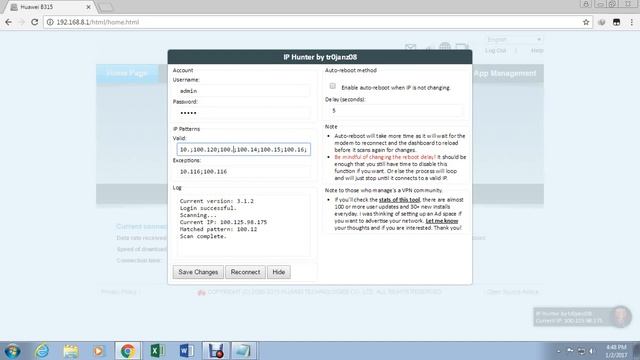The height and width of the screenshot is (360, 640).
Task: Click the Current IP log line
Action: pyautogui.click(x=223, y=222)
